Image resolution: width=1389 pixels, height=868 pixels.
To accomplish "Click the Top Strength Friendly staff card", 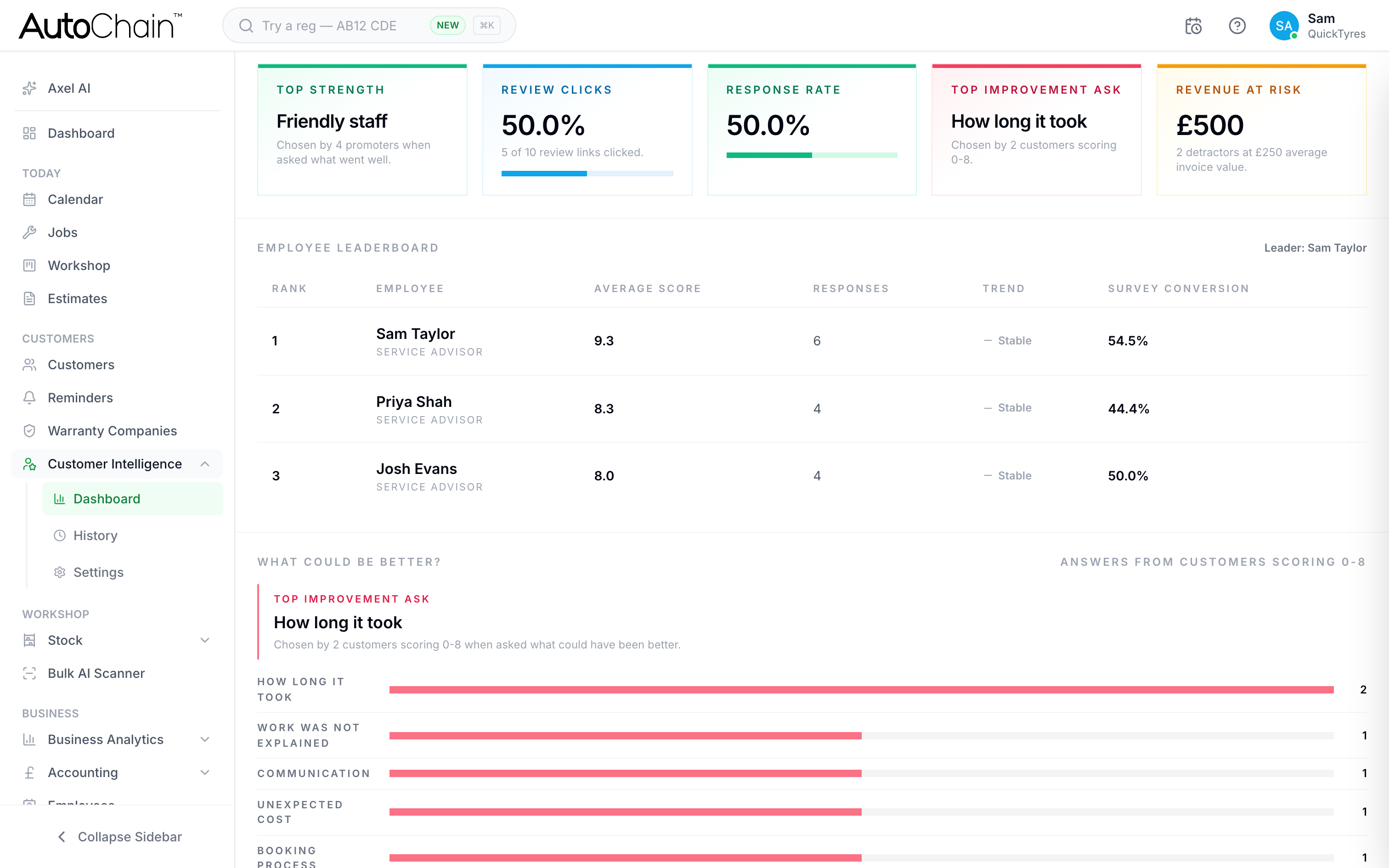I will tap(362, 130).
